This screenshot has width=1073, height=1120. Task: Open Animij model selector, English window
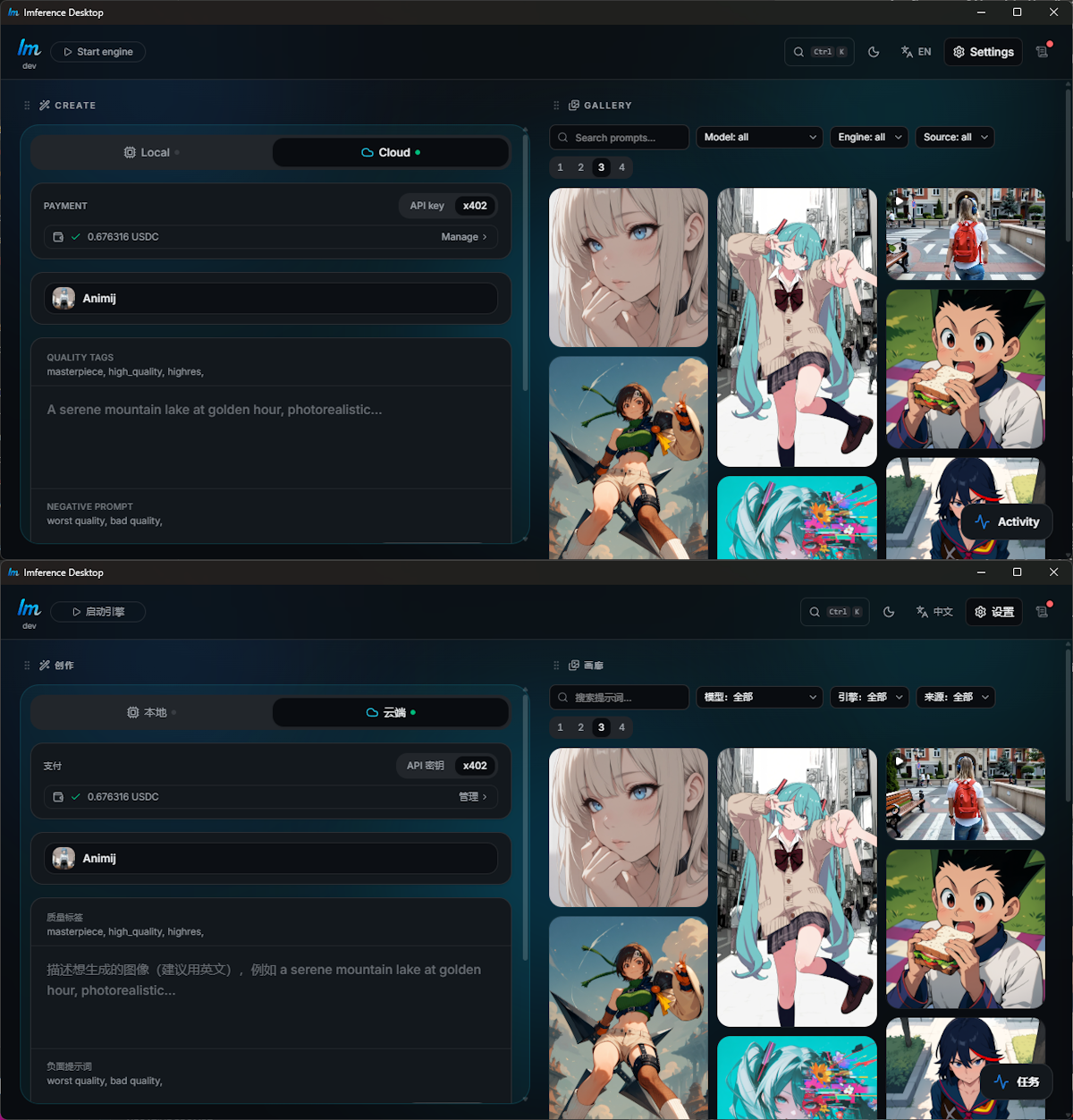point(271,299)
